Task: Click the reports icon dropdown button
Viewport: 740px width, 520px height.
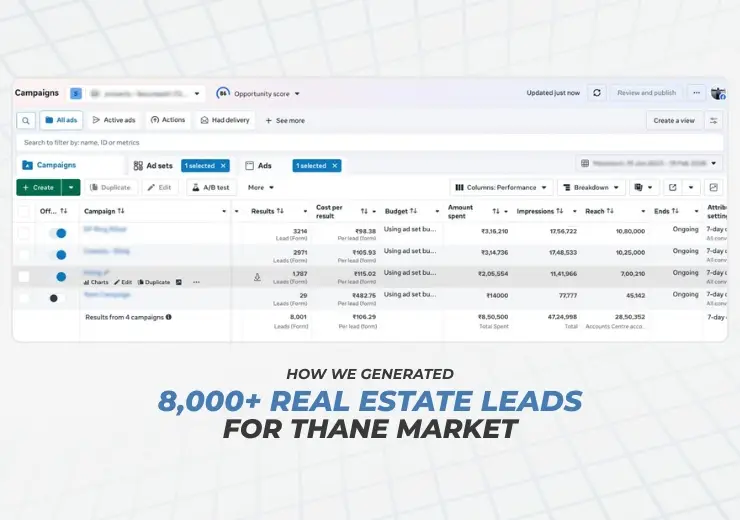Action: click(x=644, y=187)
